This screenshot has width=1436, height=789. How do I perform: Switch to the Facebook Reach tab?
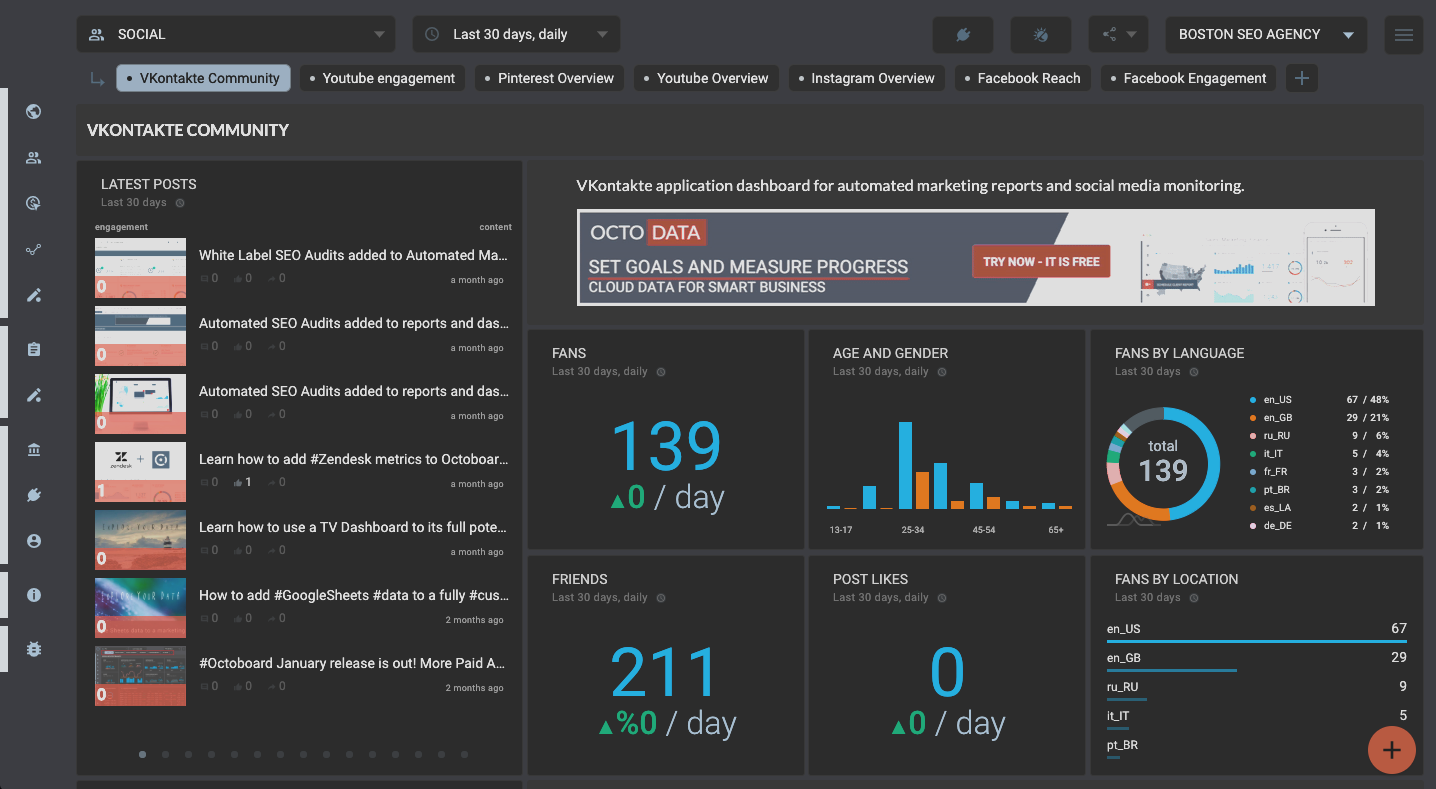click(x=1023, y=78)
